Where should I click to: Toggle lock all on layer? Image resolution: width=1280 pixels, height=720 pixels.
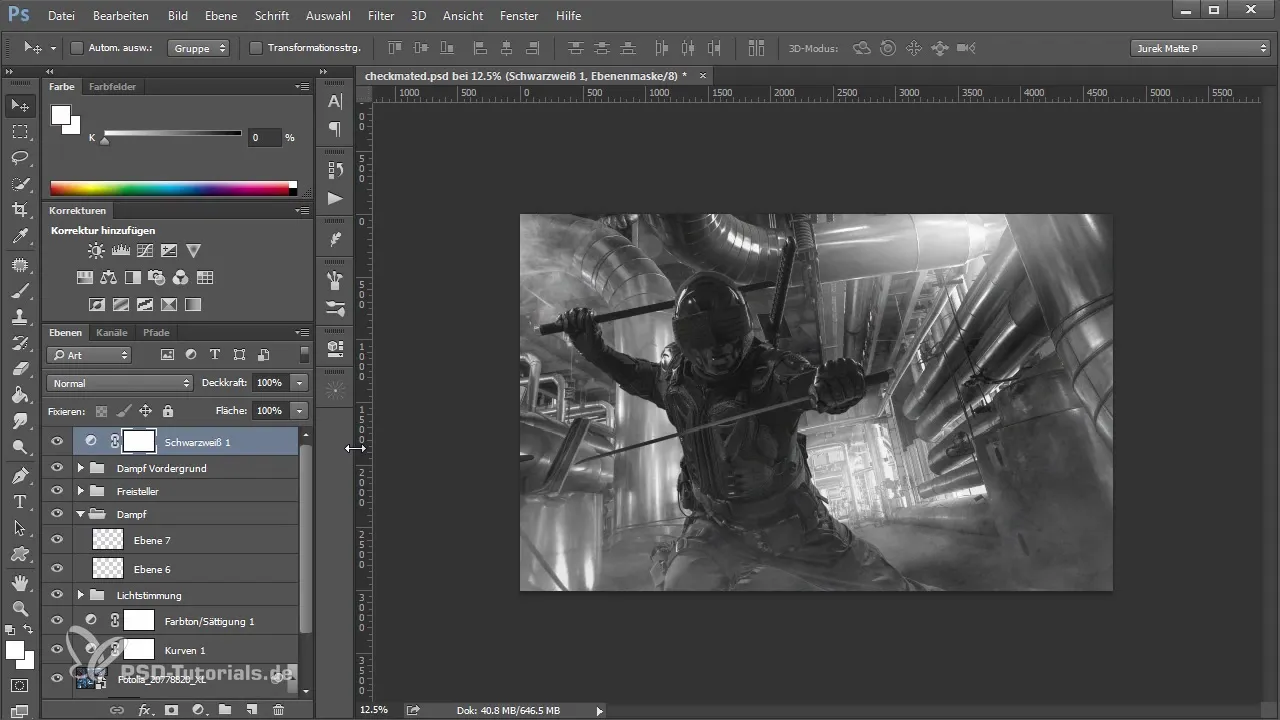pos(167,410)
